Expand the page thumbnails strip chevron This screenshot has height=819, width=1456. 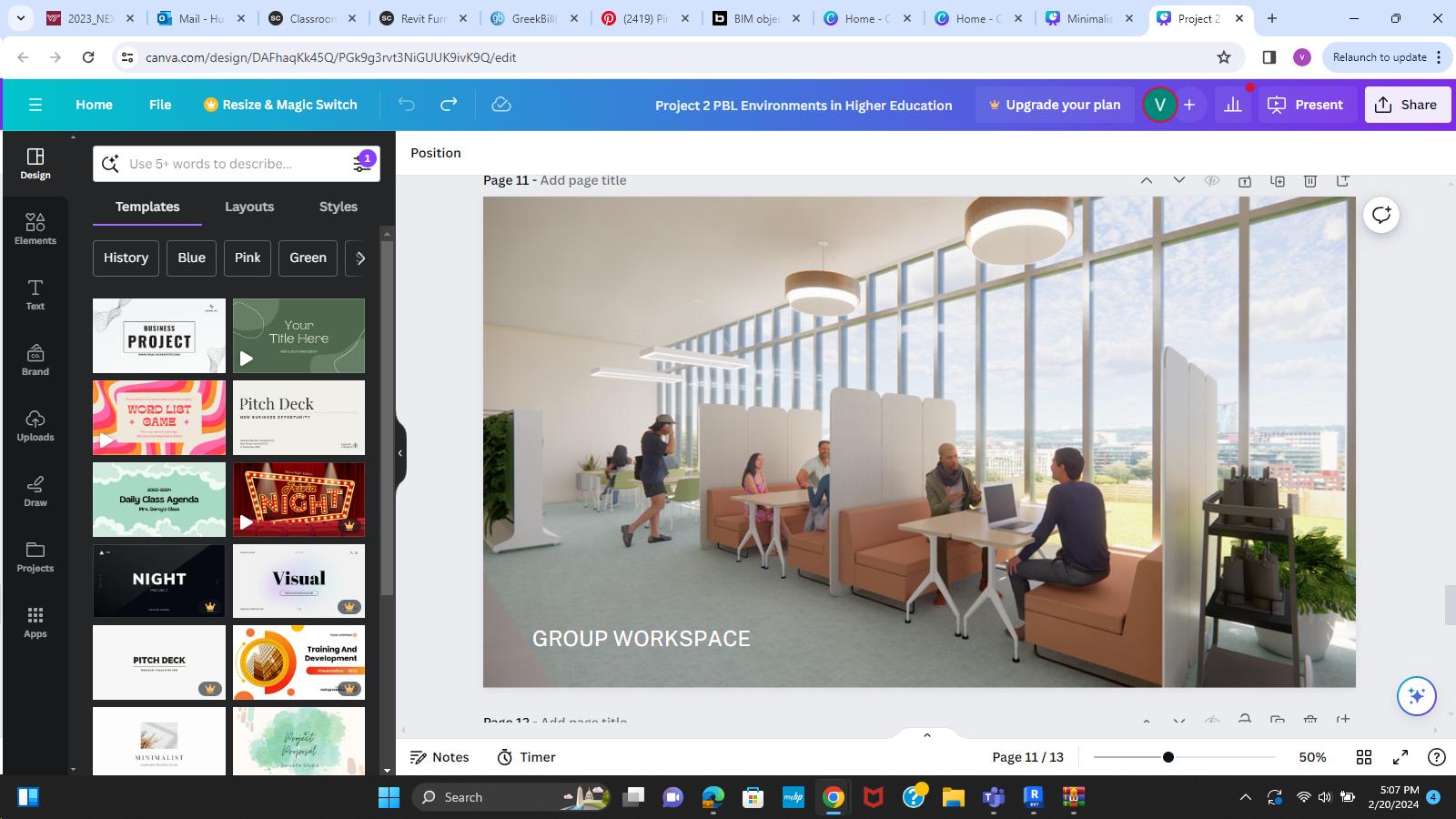tap(926, 734)
